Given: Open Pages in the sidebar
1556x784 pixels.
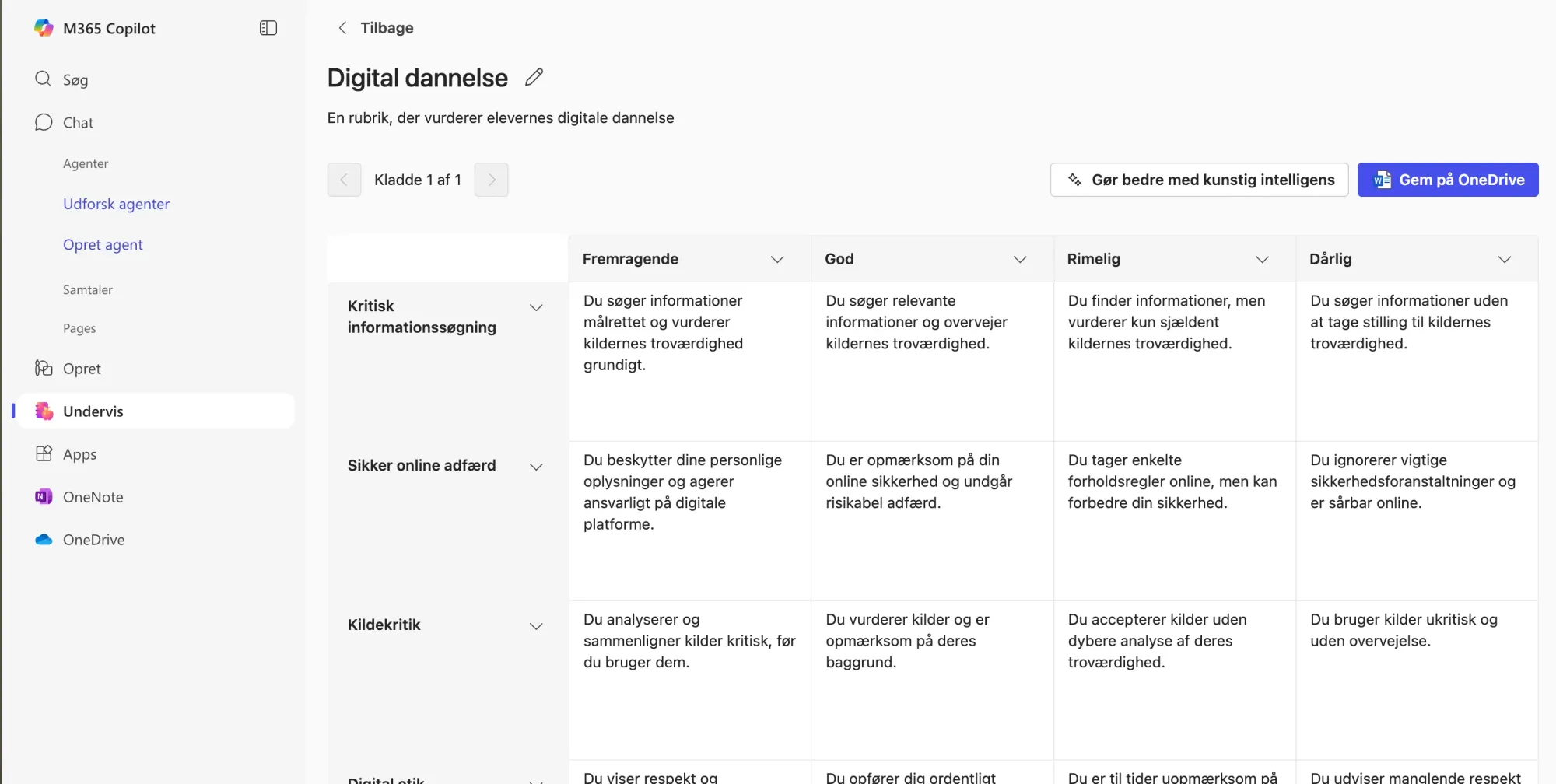Looking at the screenshot, I should [79, 328].
